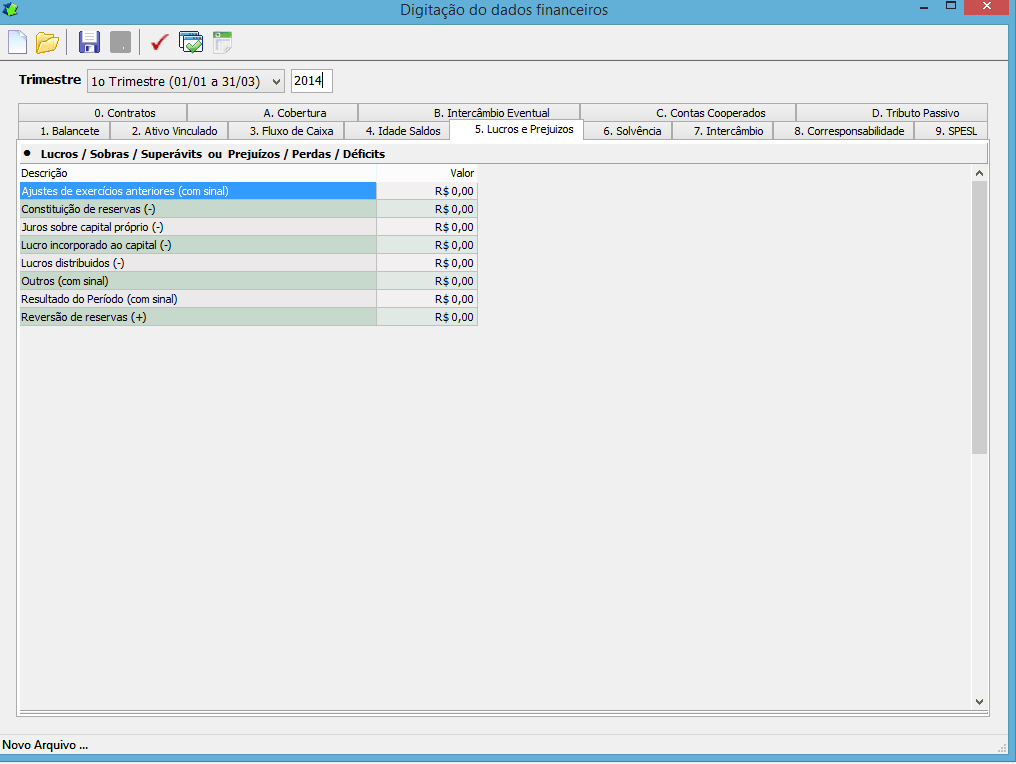
Task: Click the red checkmark validate icon
Action: coord(158,42)
